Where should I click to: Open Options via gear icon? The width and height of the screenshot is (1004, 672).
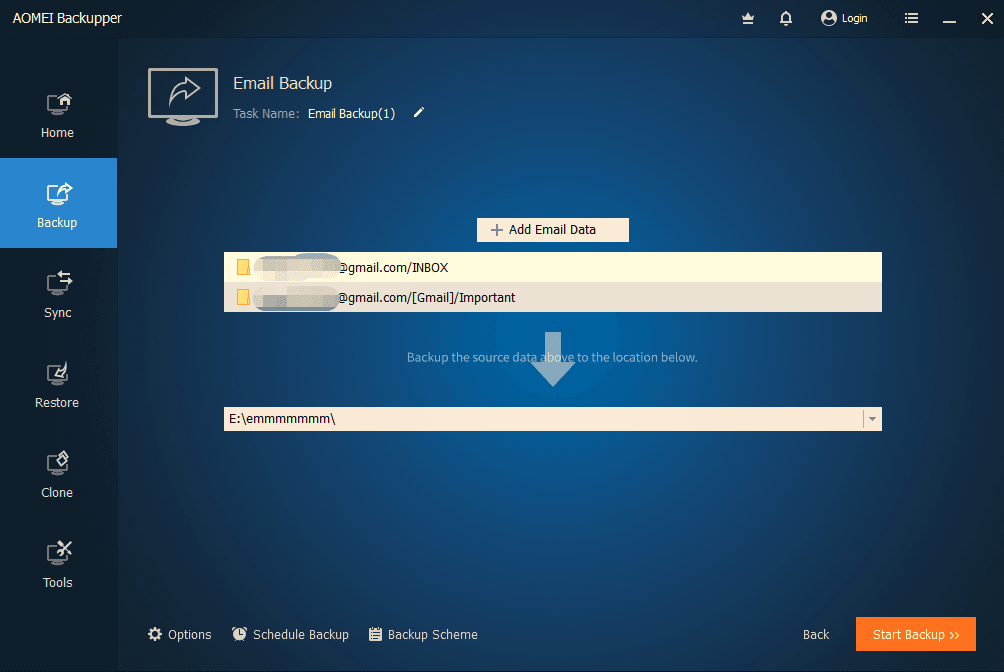[179, 634]
